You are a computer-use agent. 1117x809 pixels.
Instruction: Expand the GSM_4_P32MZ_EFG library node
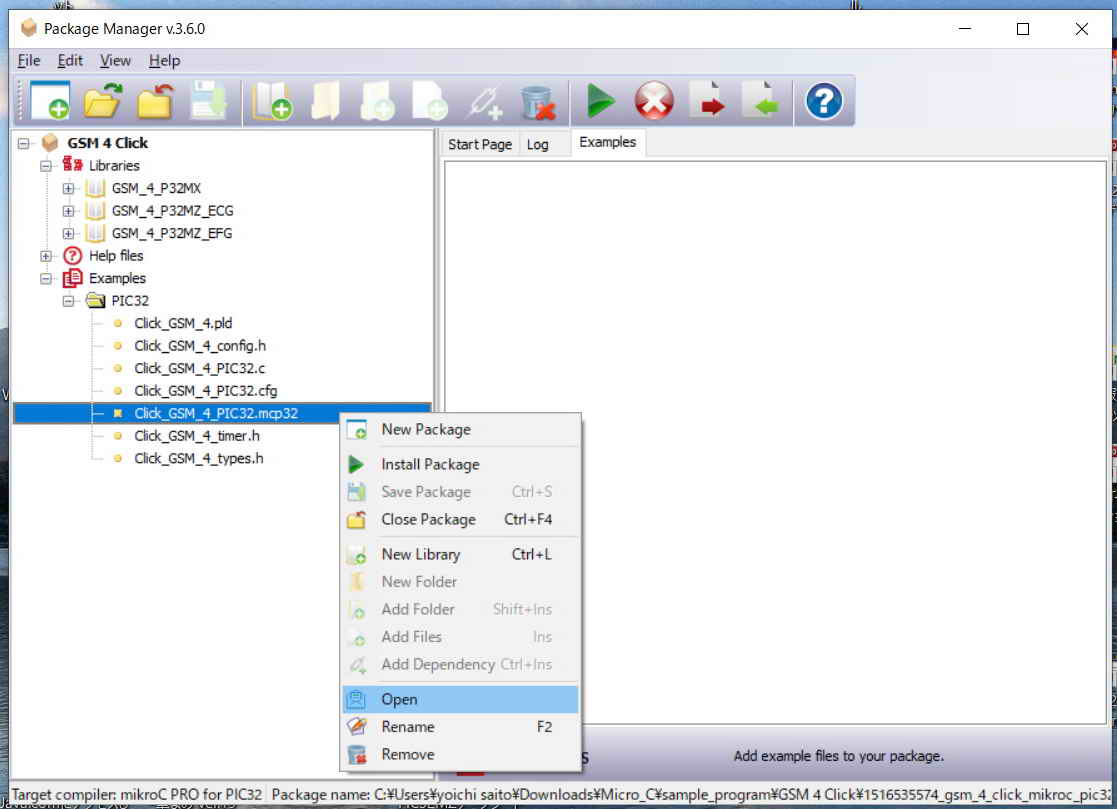point(69,234)
